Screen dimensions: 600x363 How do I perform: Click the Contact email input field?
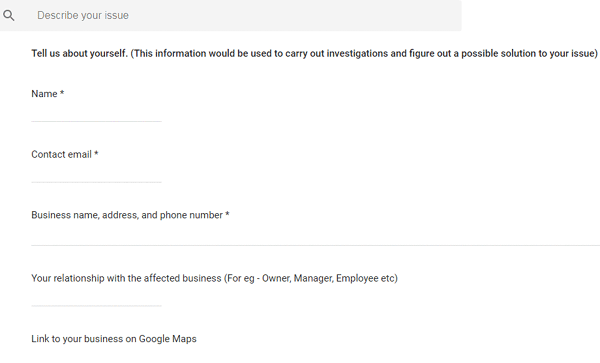click(96, 175)
